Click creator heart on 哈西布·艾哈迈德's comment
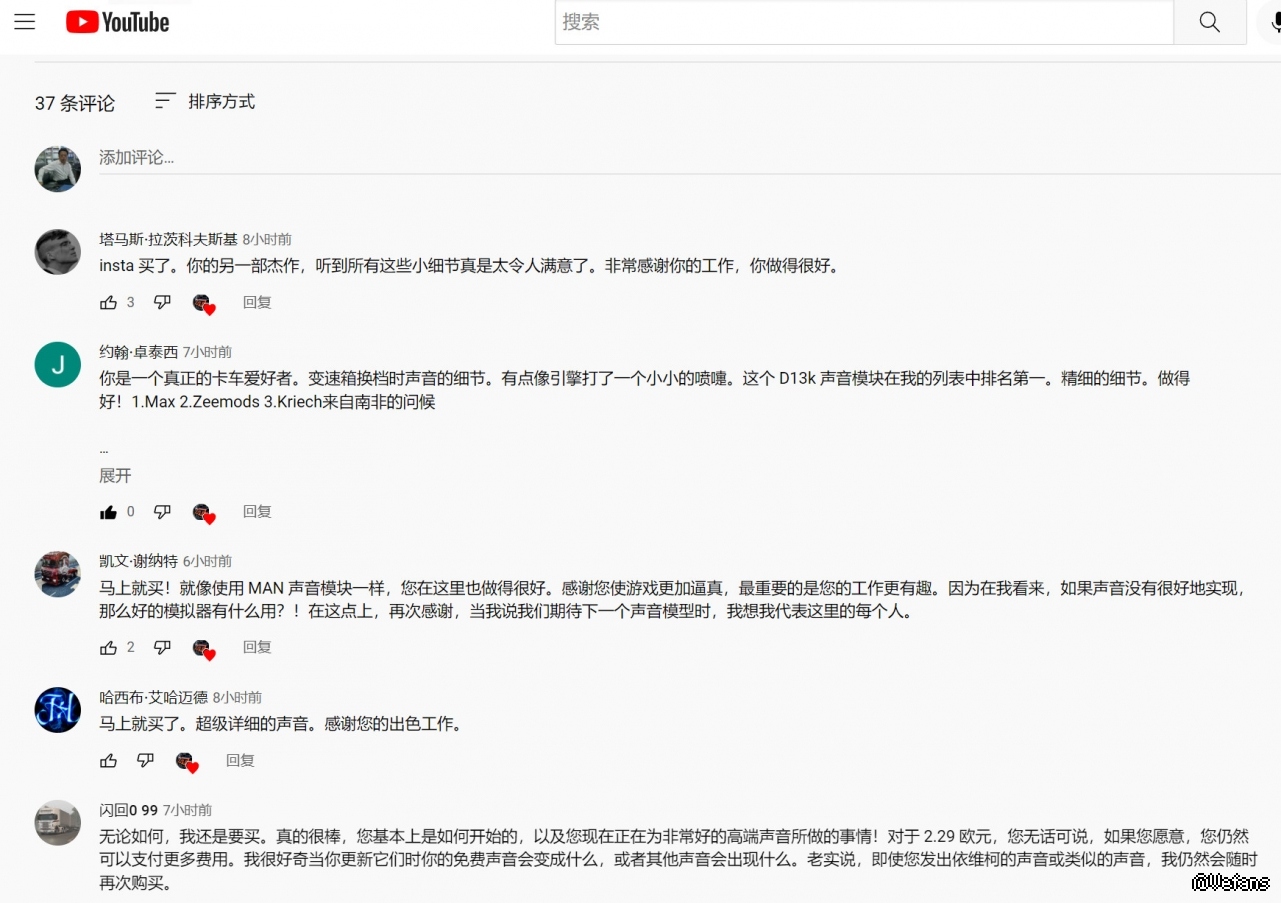This screenshot has width=1281, height=903. point(186,761)
